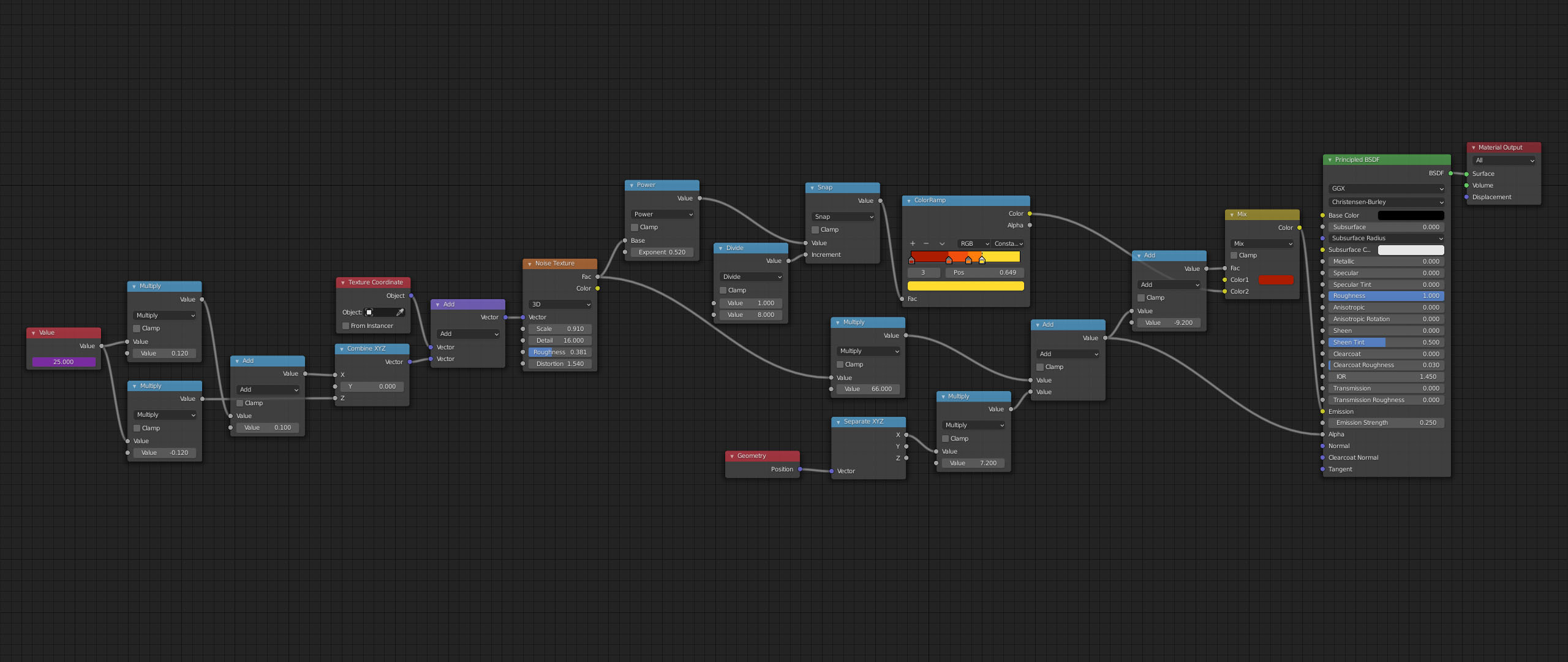This screenshot has width=1568, height=662.
Task: Open ColorRamp Constant interpolation dropdown
Action: 1008,243
